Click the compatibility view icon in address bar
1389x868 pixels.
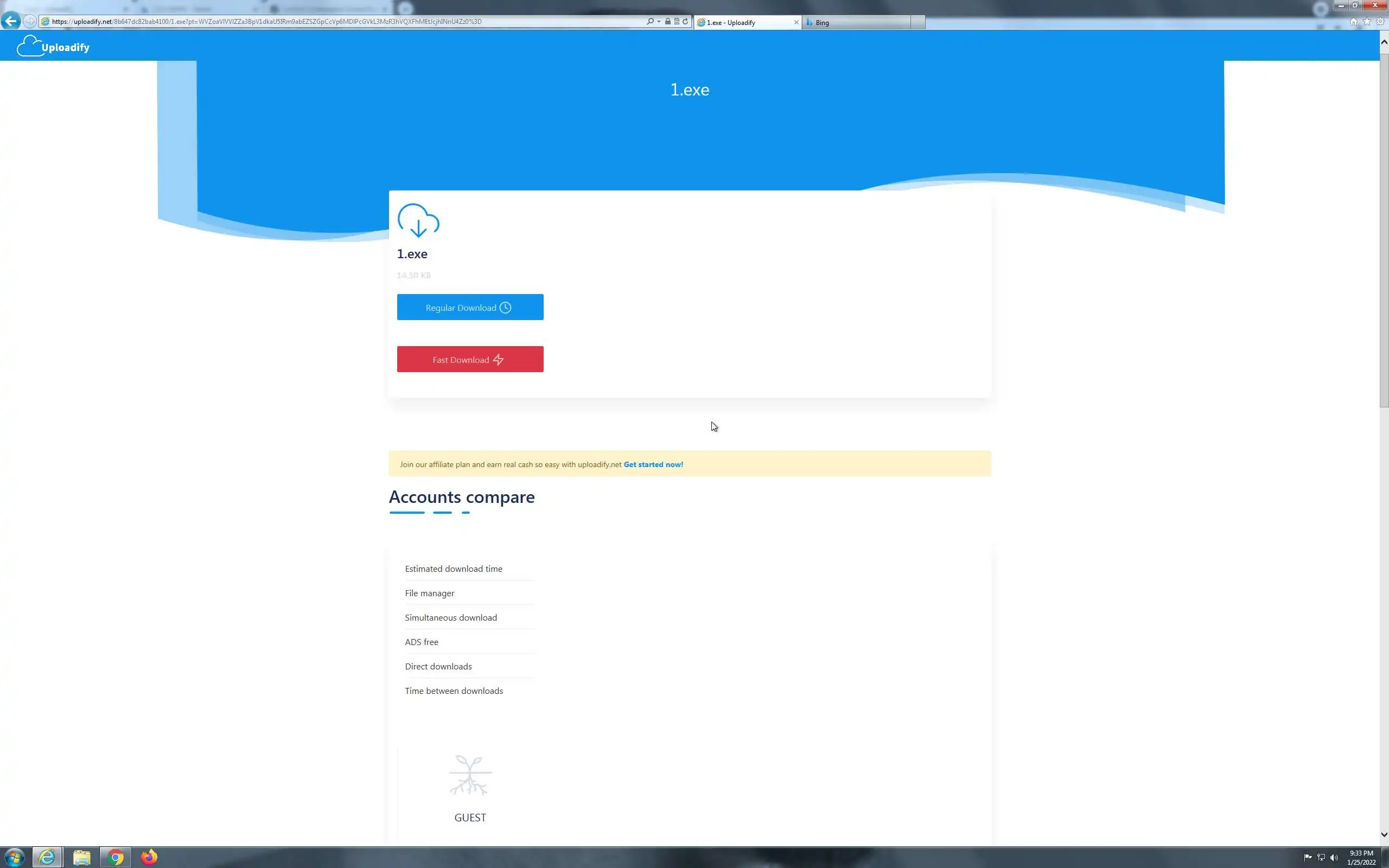[x=676, y=21]
